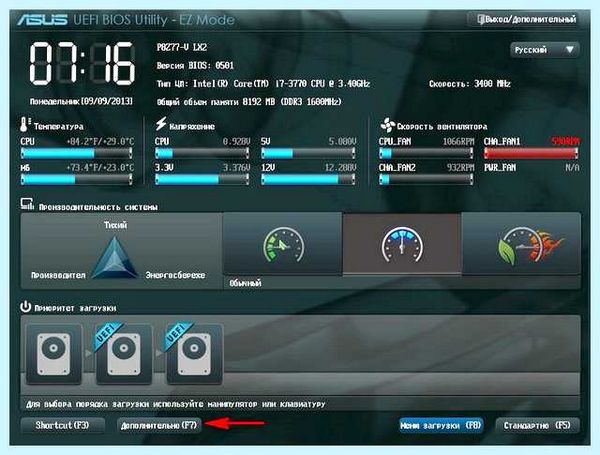600x455 pixels.
Task: Select the third boot drive with UEFI badge
Action: (194, 354)
